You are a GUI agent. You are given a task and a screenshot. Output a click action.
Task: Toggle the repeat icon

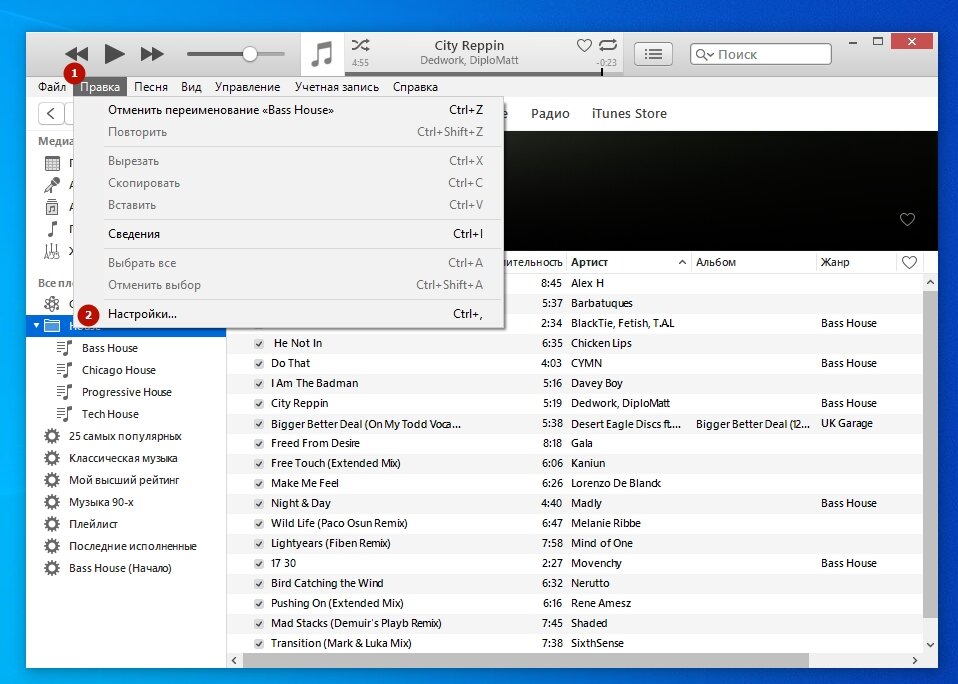(608, 45)
